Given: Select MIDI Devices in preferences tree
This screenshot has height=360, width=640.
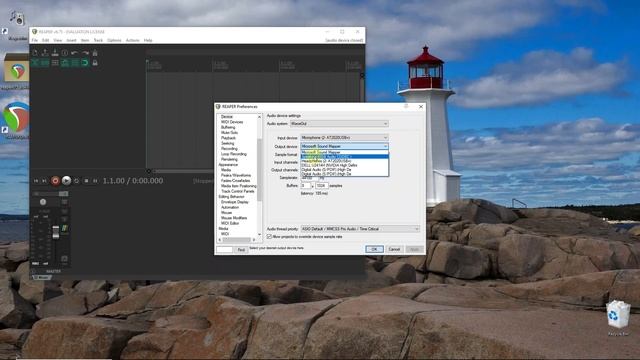Looking at the screenshot, I should pos(232,122).
